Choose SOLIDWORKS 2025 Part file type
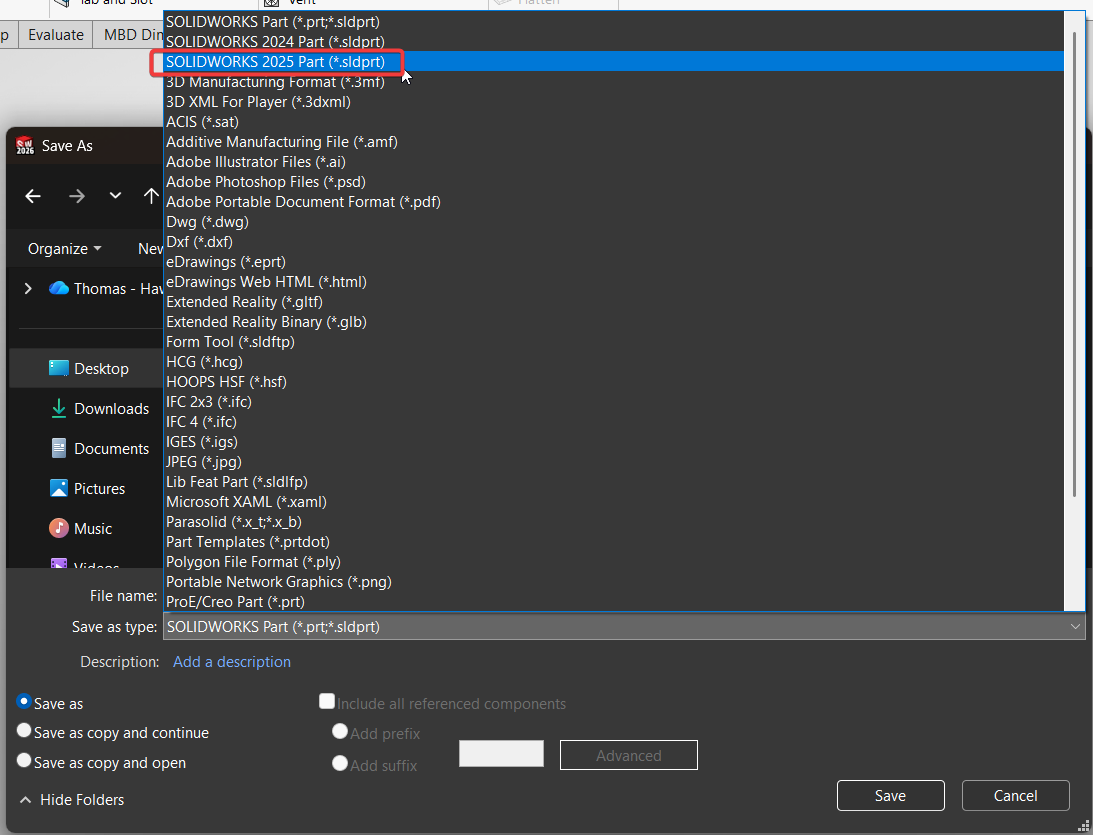 pyautogui.click(x=613, y=61)
